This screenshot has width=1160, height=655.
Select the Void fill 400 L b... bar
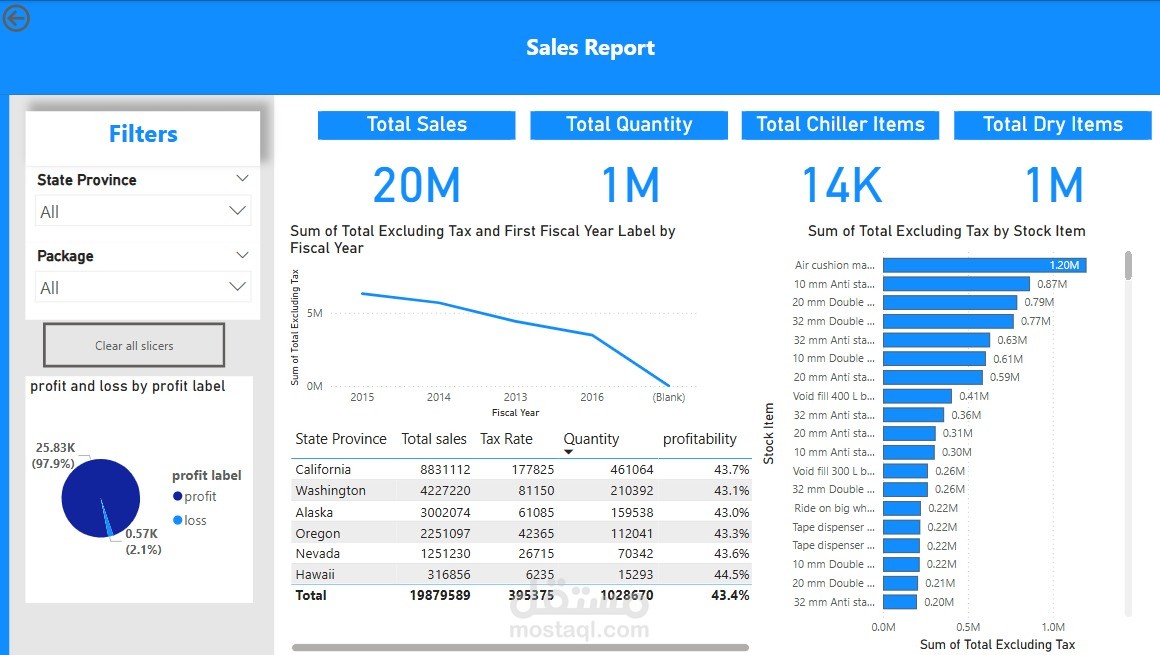[x=917, y=396]
